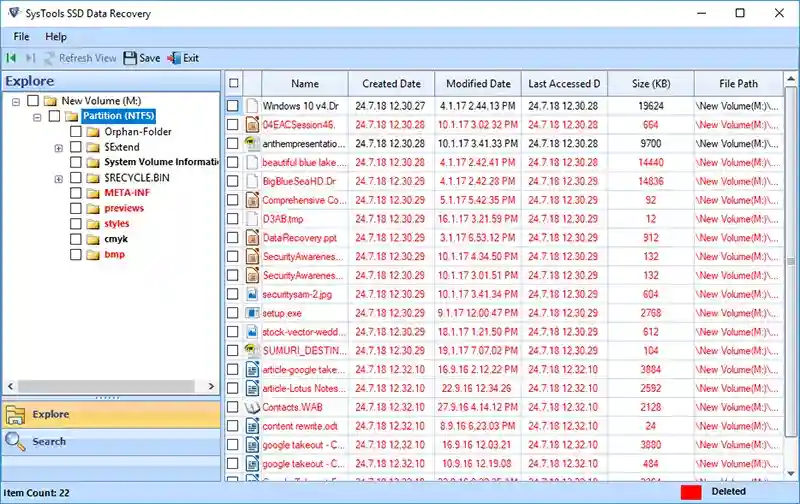Check the Orphan-Folder checkbox

coord(76,132)
